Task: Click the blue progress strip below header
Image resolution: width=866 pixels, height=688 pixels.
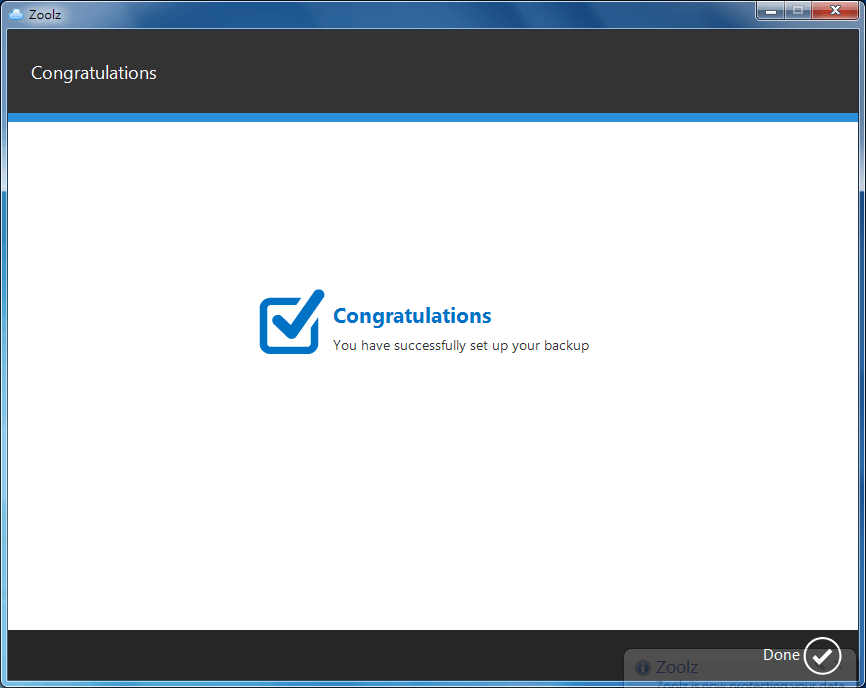Action: [x=432, y=118]
